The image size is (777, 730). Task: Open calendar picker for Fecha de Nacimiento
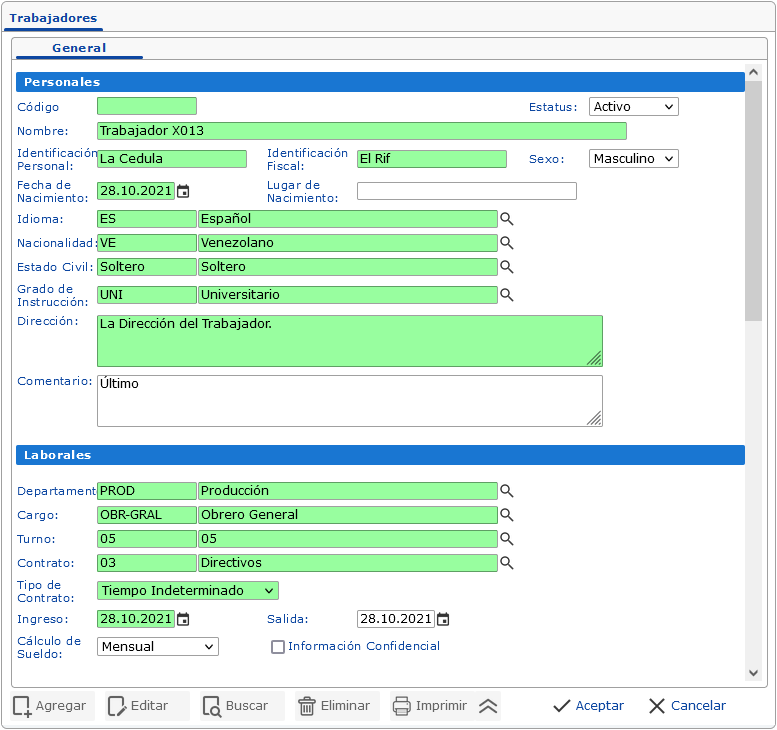(183, 191)
